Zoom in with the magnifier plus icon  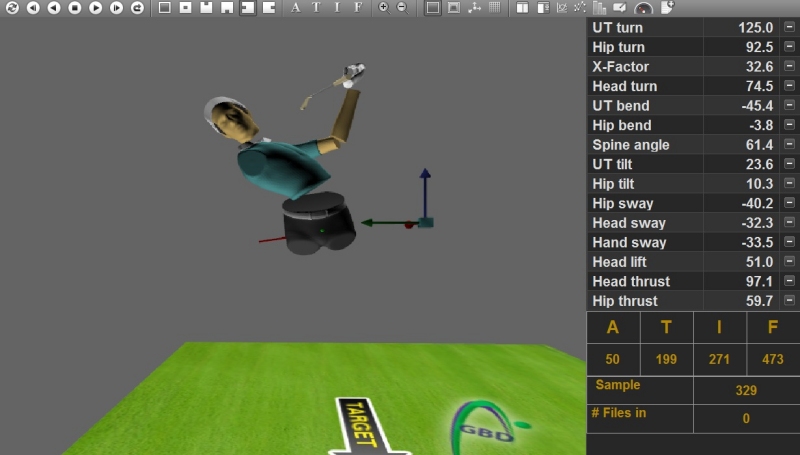coord(384,8)
